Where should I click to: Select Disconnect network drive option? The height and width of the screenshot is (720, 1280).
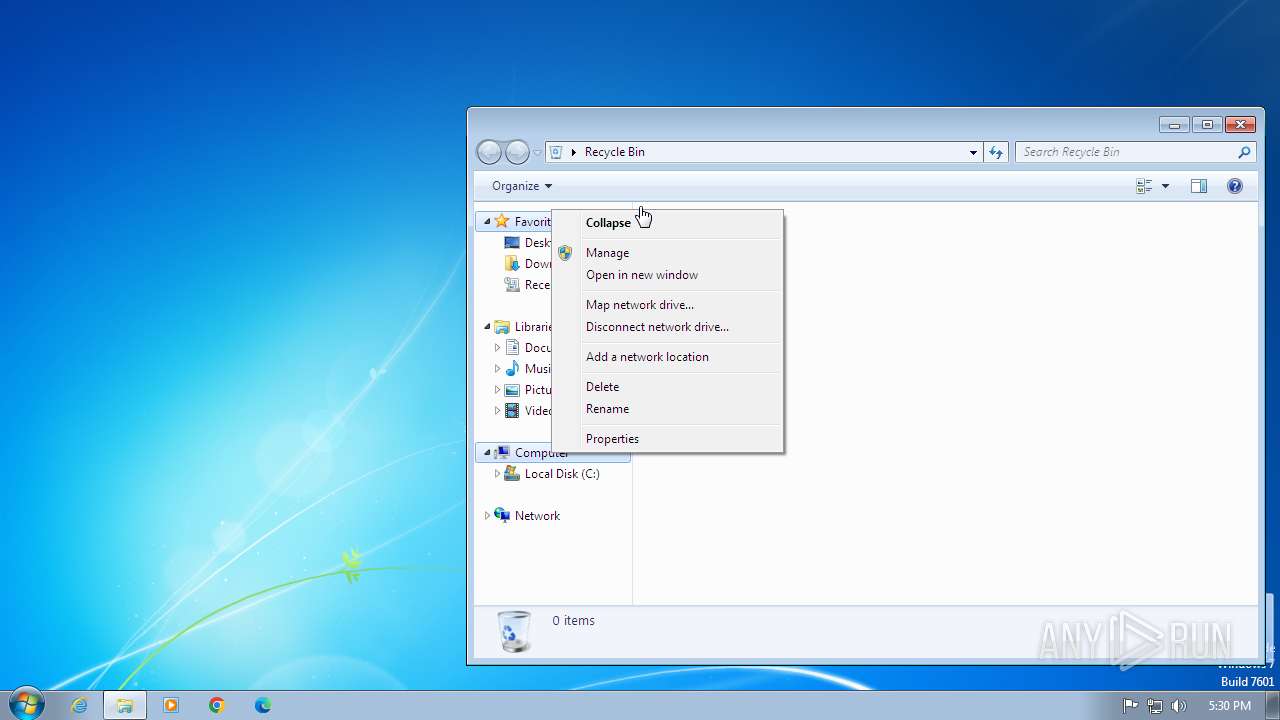(667, 327)
